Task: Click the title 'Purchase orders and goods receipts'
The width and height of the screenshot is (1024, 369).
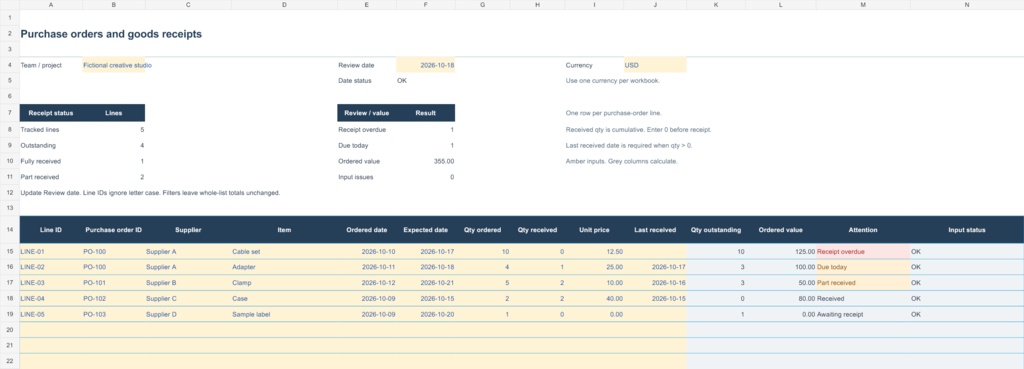Action: click(111, 34)
